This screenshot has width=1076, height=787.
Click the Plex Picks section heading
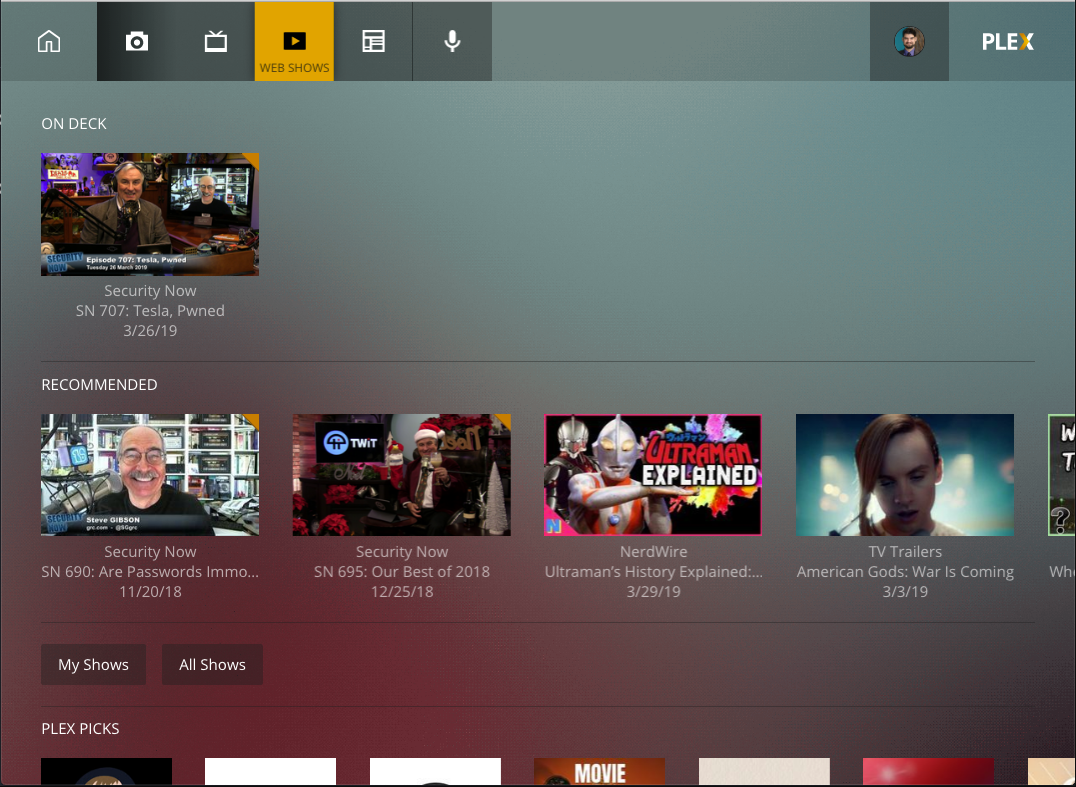(80, 729)
